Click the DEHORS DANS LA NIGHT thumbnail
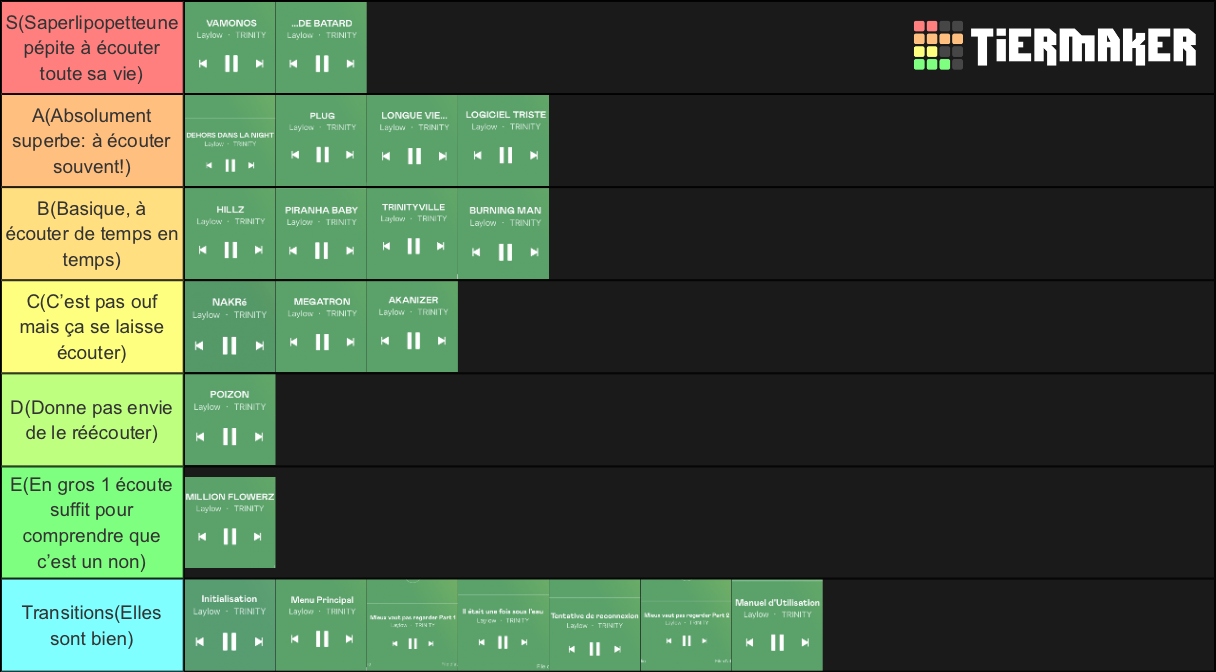 tap(230, 141)
